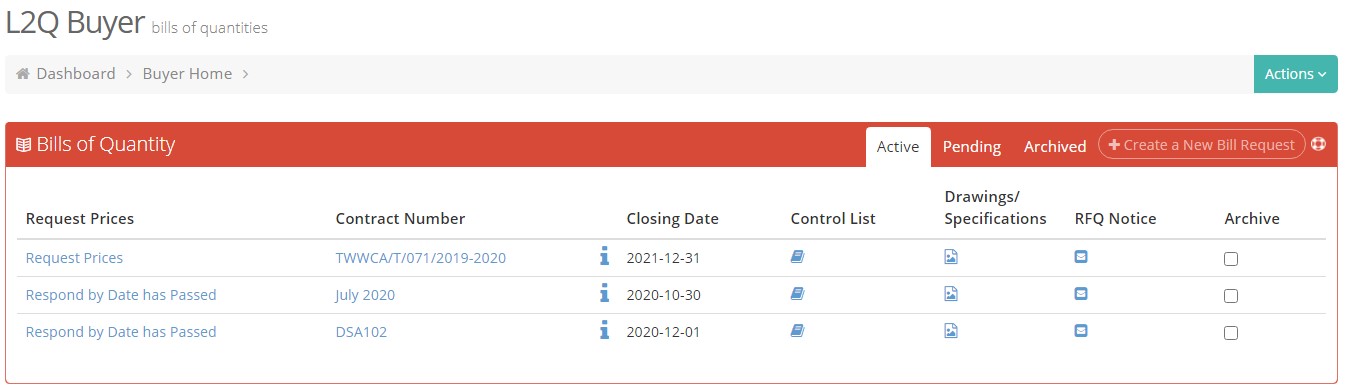Image resolution: width=1346 pixels, height=390 pixels.
Task: Expand the Actions dropdown
Action: click(1295, 74)
